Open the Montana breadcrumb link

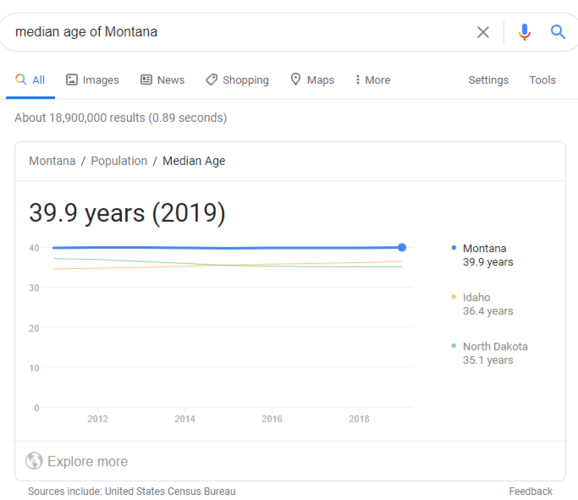point(52,161)
